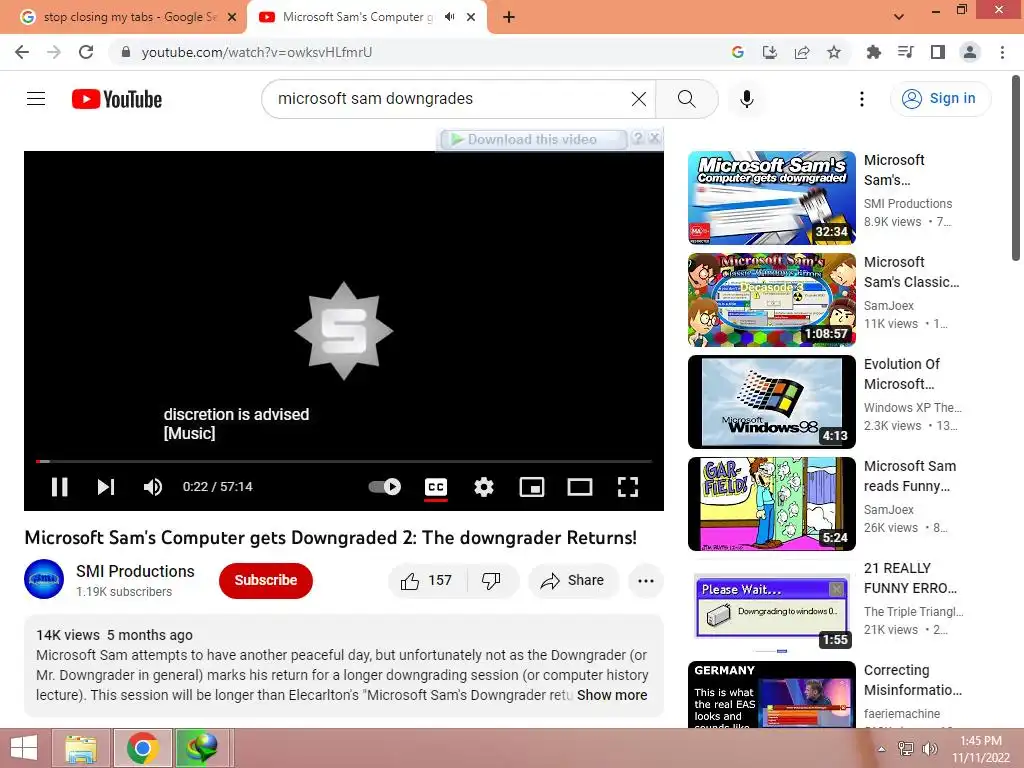Open Chrome extensions puzzle icon
1024x768 pixels.
873,52
